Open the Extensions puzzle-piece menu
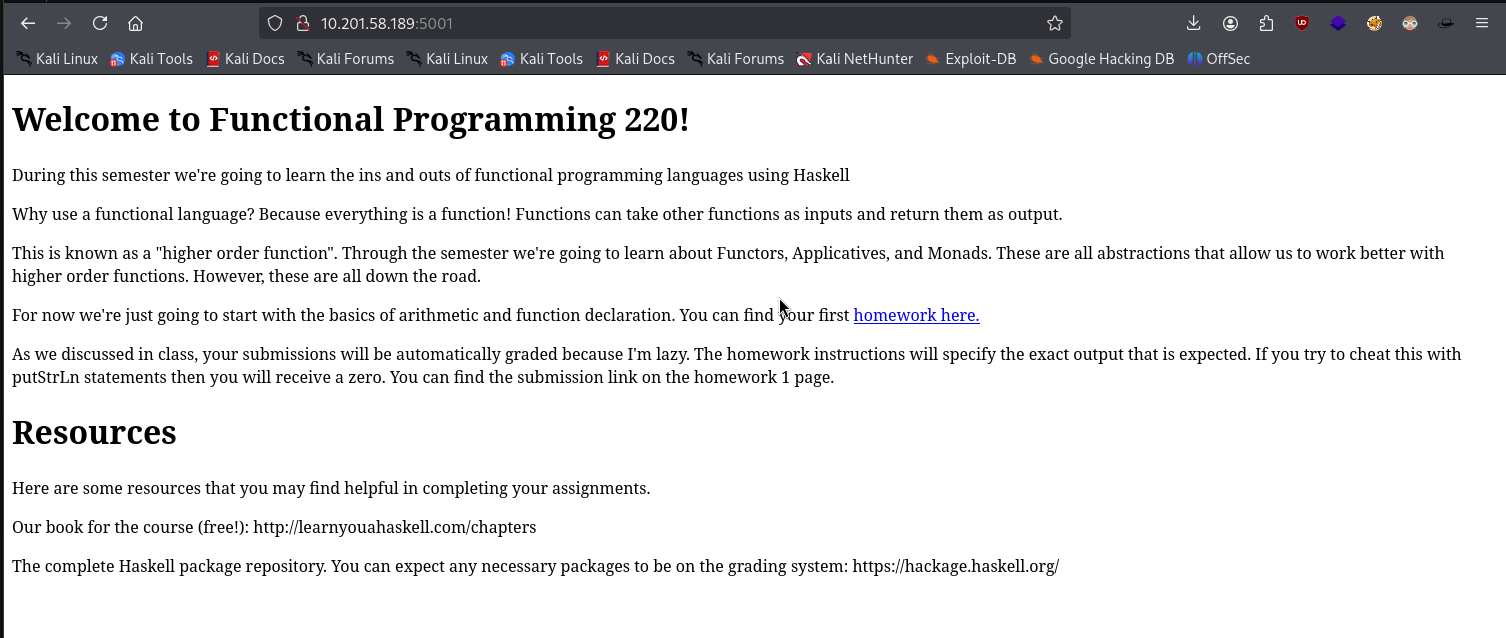 [x=1266, y=23]
